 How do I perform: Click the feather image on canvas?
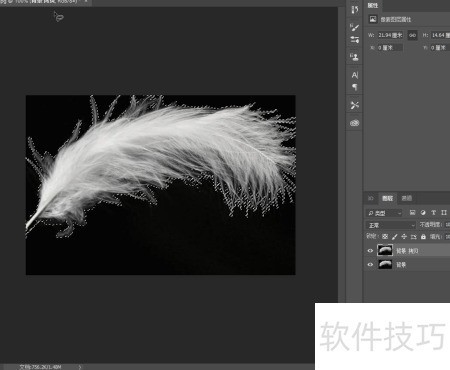tap(161, 185)
